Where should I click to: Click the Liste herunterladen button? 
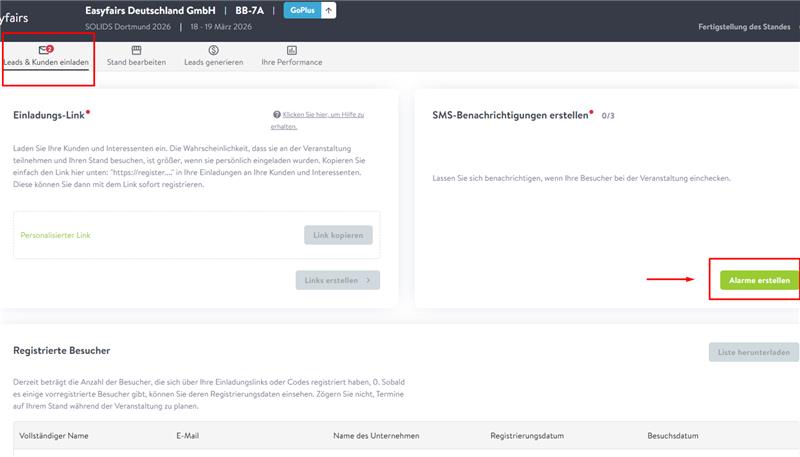click(754, 352)
